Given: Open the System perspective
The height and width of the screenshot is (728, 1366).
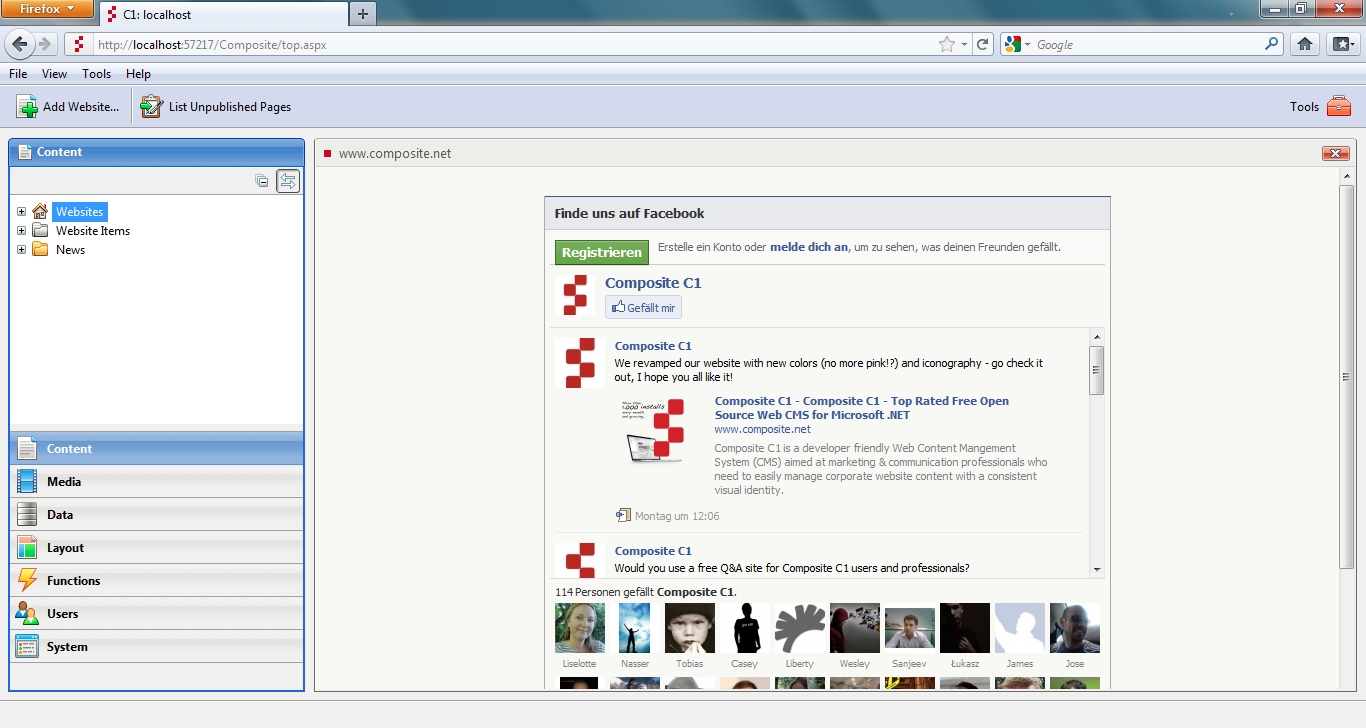Looking at the screenshot, I should [67, 647].
